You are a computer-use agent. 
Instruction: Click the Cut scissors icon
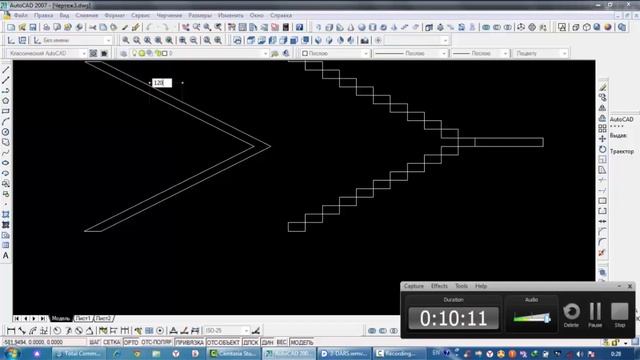[x=93, y=27]
